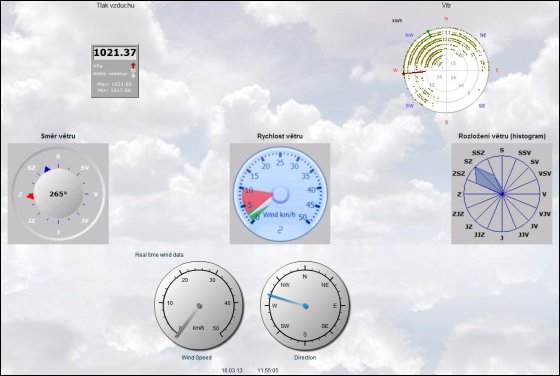This screenshot has width=560, height=376.
Task: Click the Rozložení větru (histogram) title
Action: (x=502, y=136)
